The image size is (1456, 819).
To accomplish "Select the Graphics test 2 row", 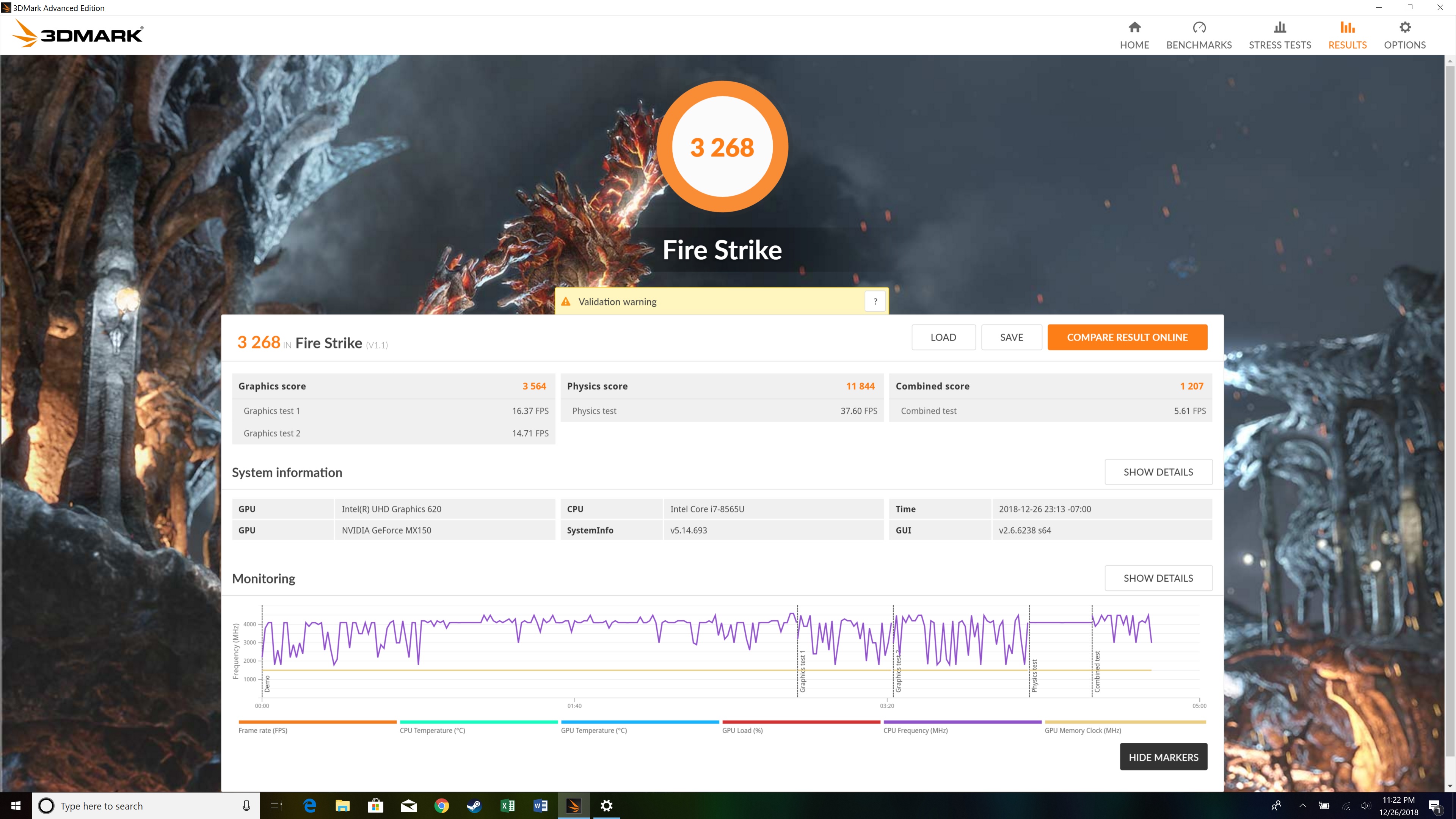I will [x=394, y=433].
